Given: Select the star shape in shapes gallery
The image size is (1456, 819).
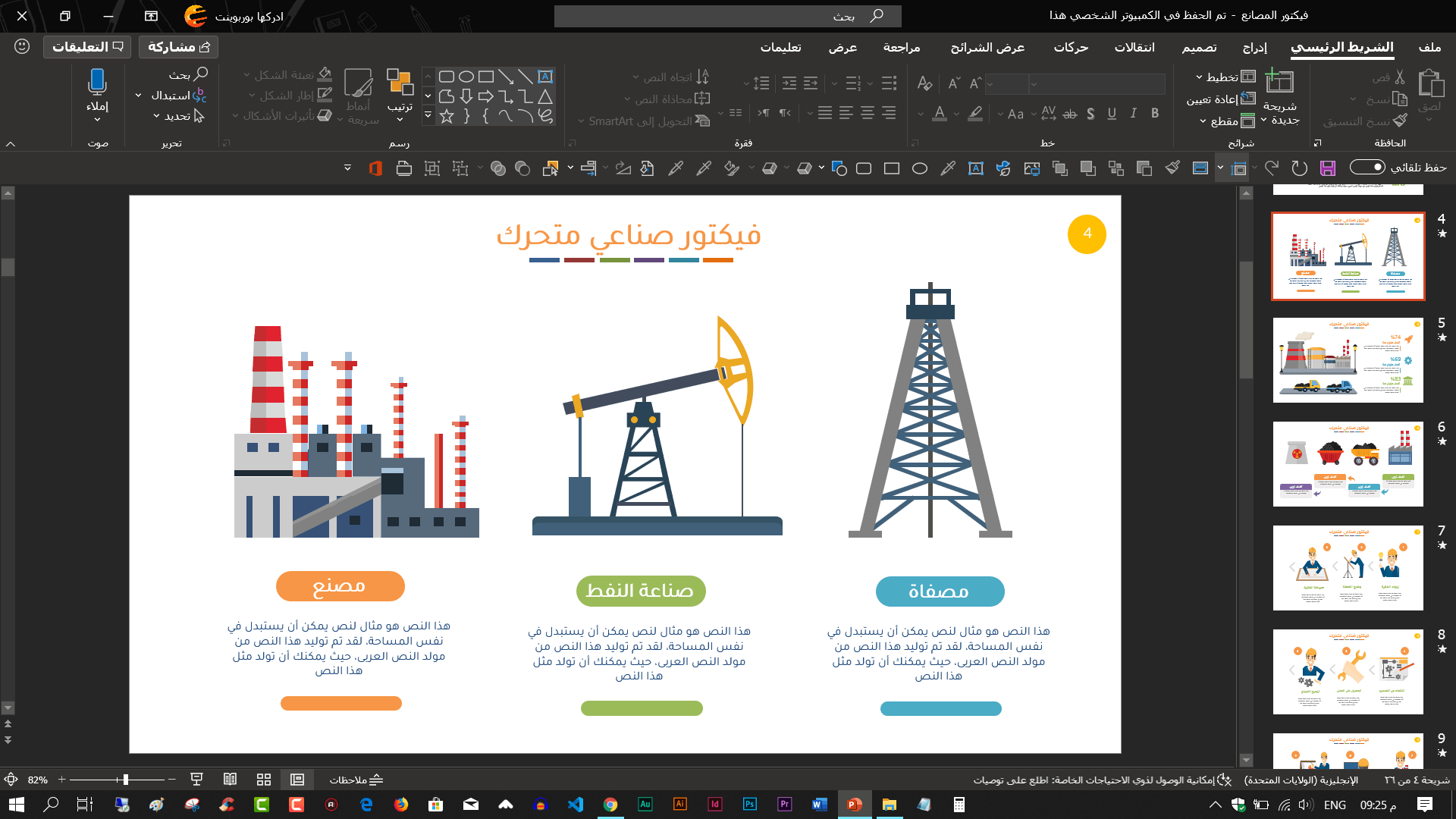Looking at the screenshot, I should (x=447, y=116).
